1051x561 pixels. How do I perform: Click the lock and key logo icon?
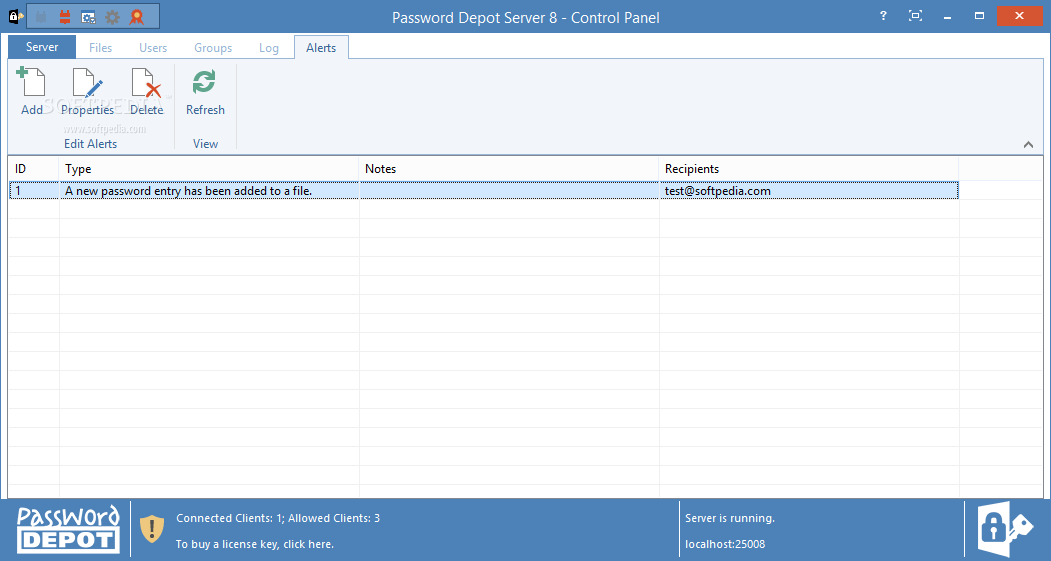coord(1005,529)
